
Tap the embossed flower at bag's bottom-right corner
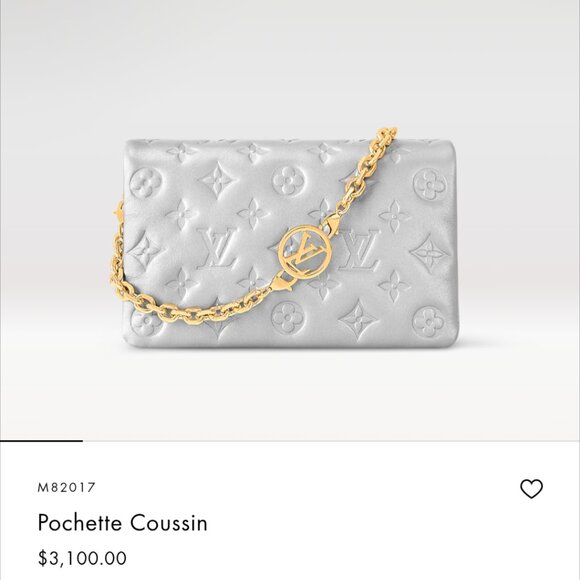pyautogui.click(x=428, y=323)
